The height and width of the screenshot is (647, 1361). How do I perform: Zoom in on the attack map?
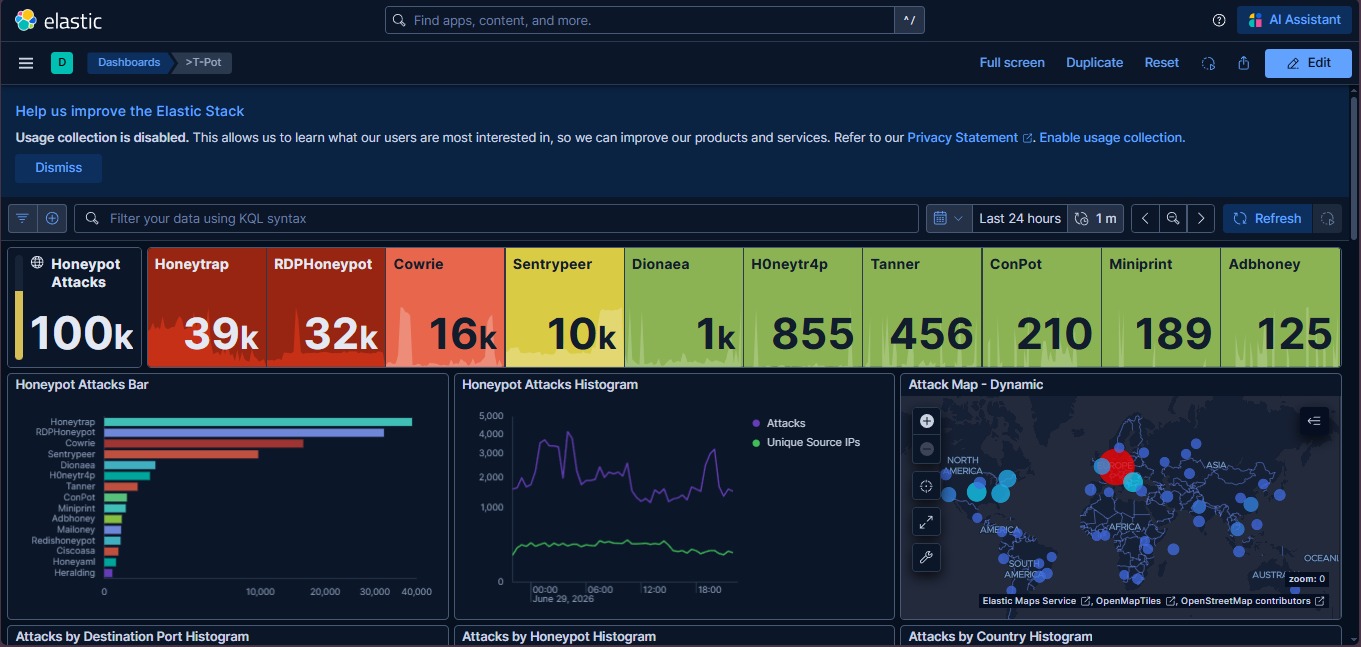(x=926, y=421)
